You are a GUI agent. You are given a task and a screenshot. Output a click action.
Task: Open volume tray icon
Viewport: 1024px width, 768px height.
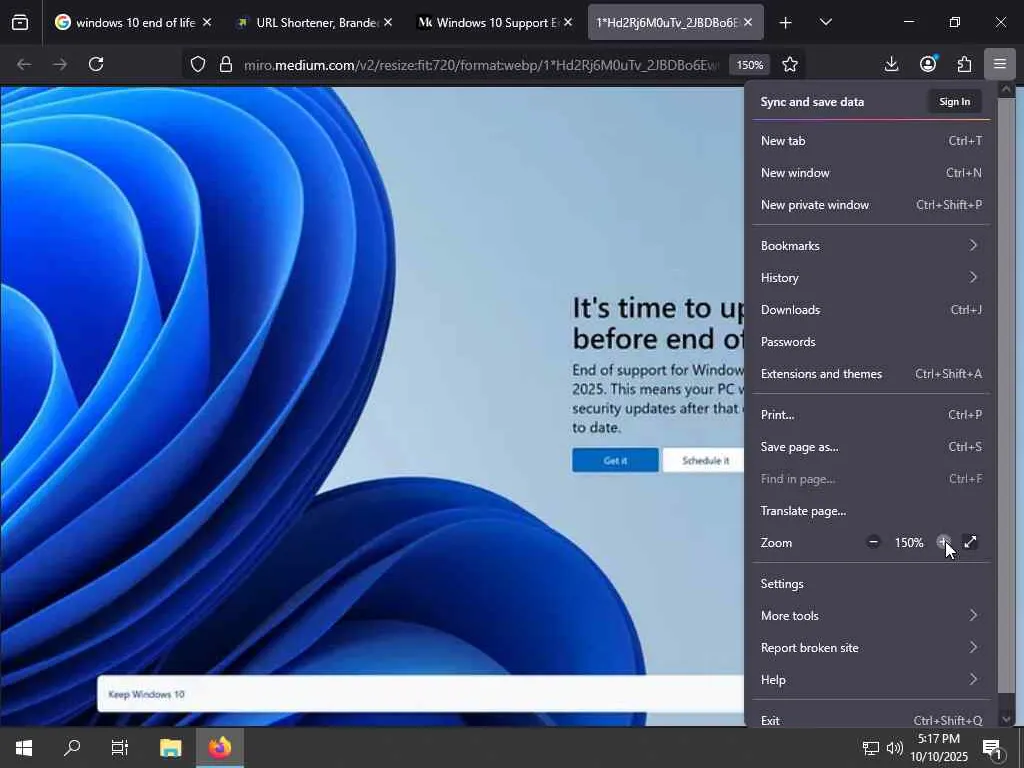895,748
